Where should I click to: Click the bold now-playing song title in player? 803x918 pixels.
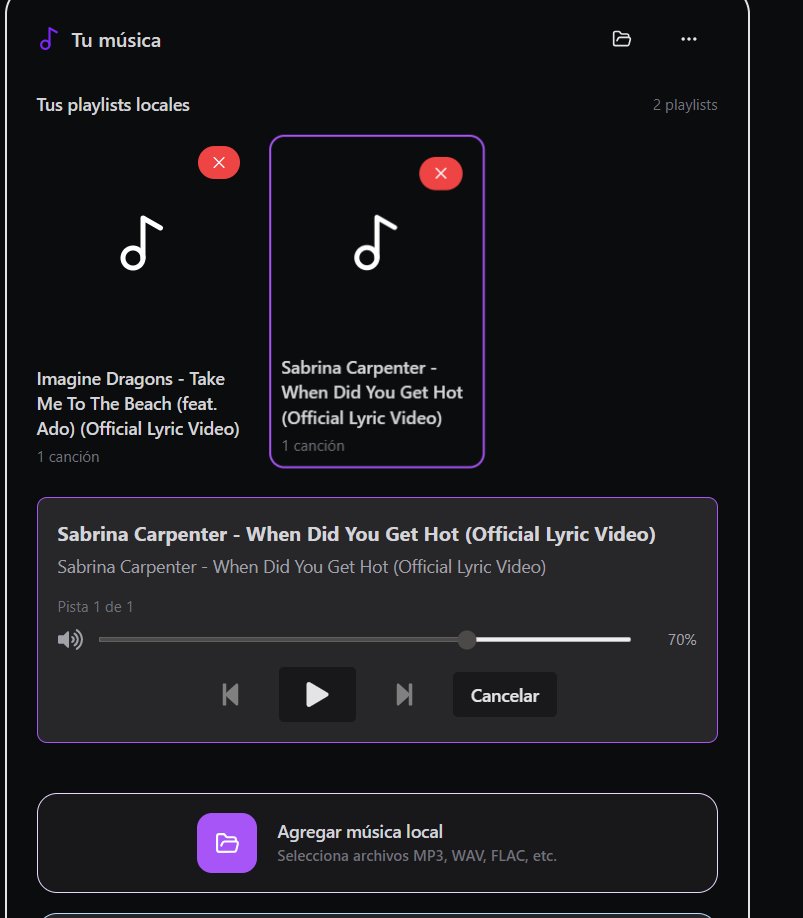[356, 534]
